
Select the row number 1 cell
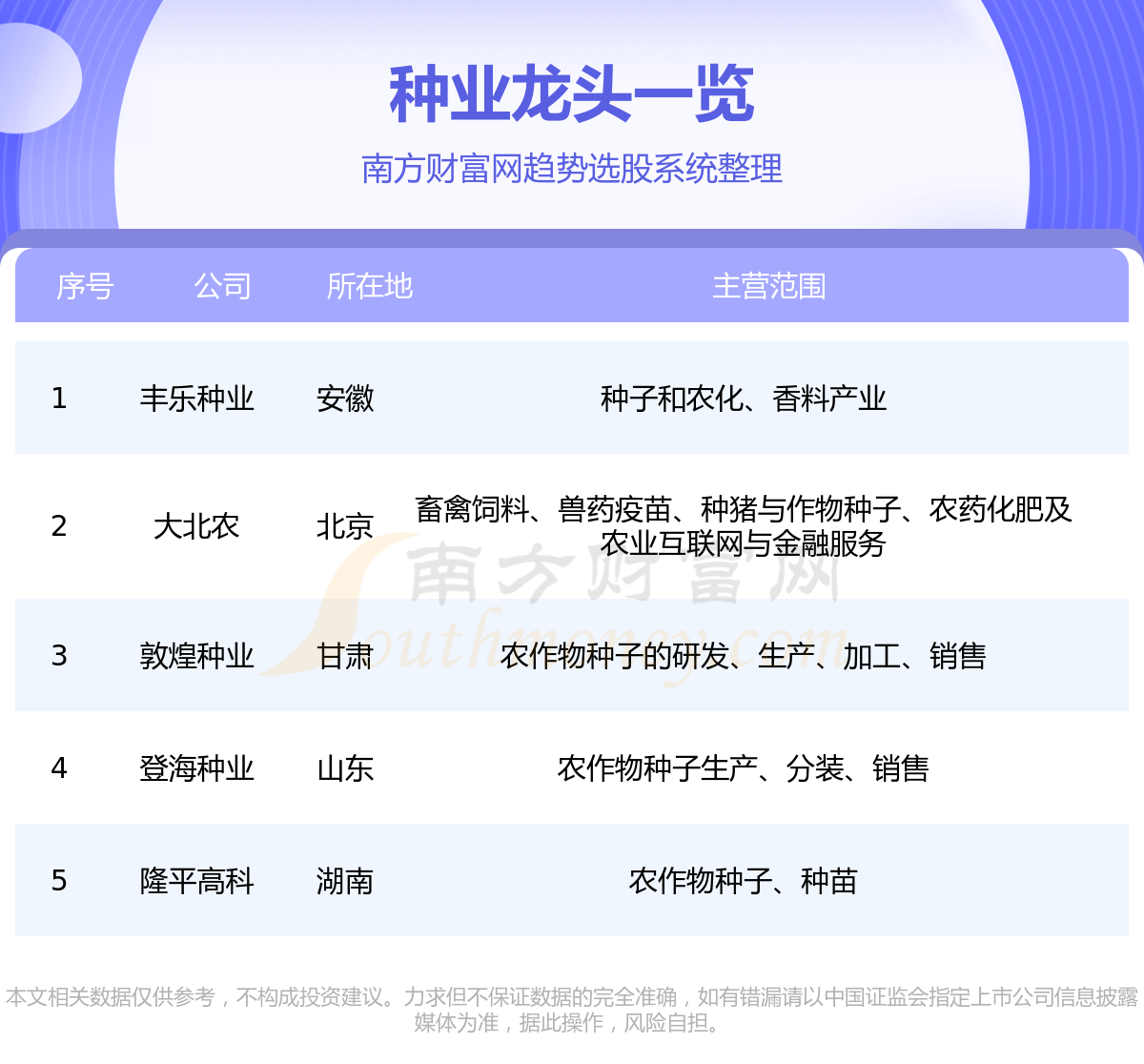tap(59, 399)
